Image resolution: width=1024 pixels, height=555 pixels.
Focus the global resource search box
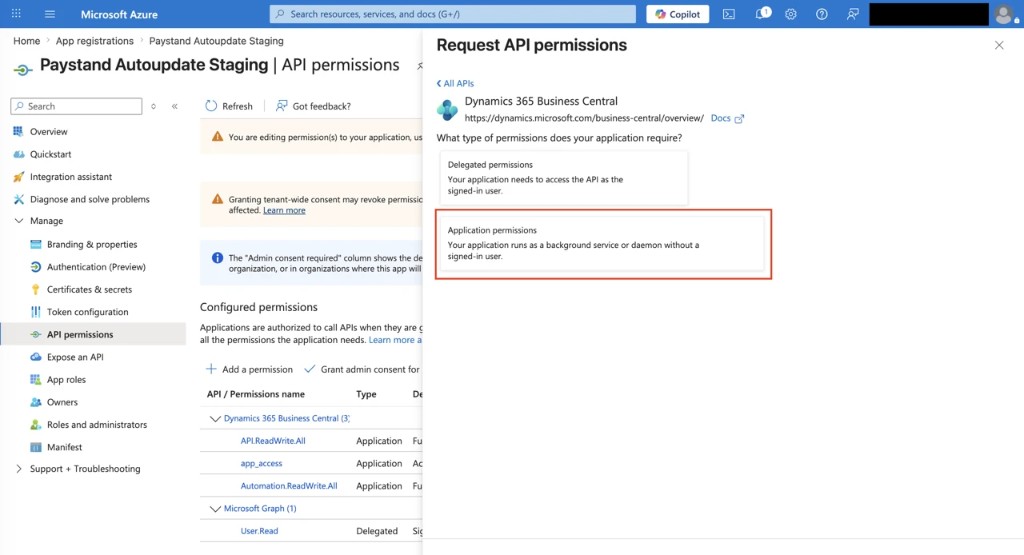coord(453,14)
